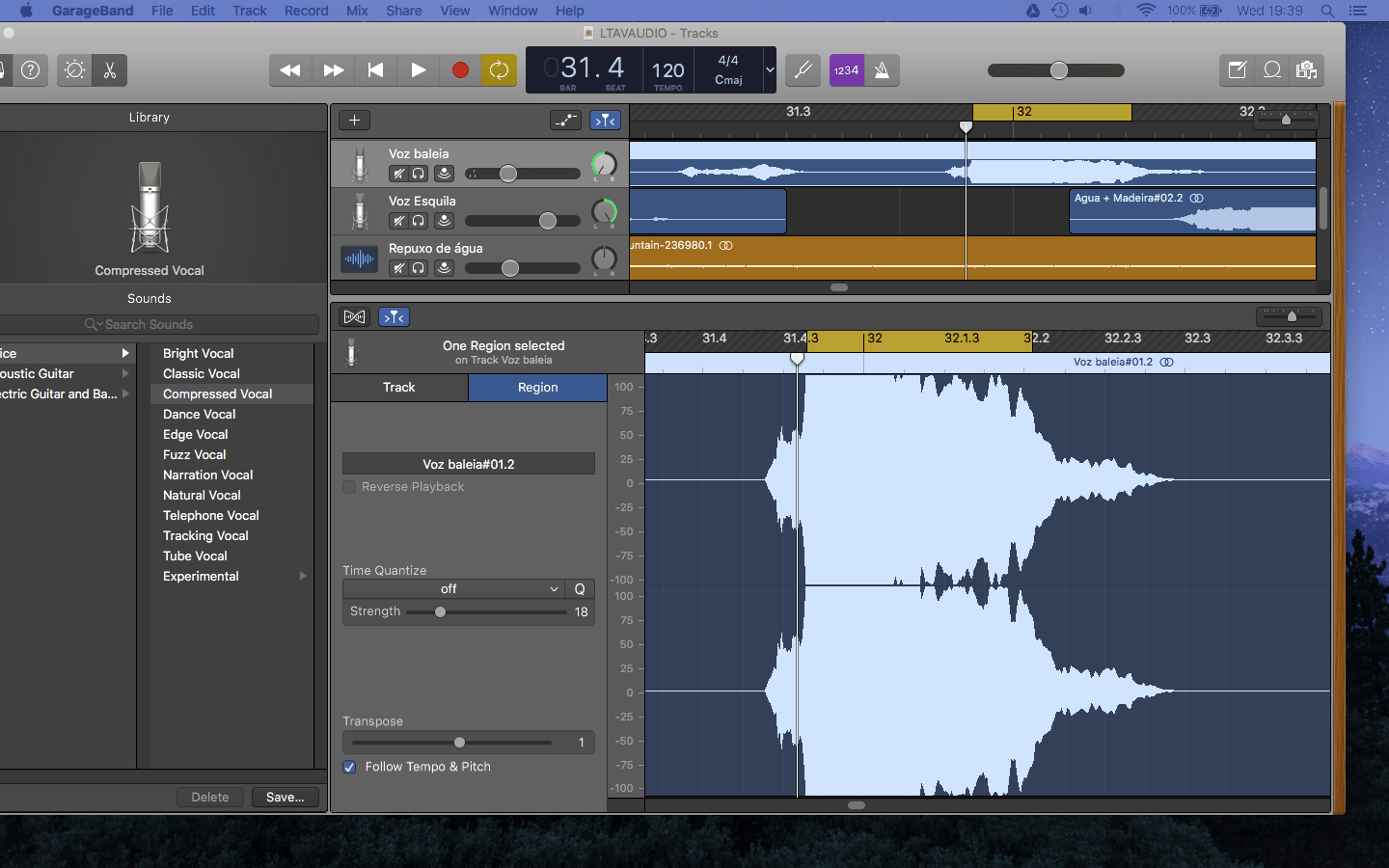The height and width of the screenshot is (868, 1389).
Task: Add a new track with the plus button
Action: tap(354, 121)
